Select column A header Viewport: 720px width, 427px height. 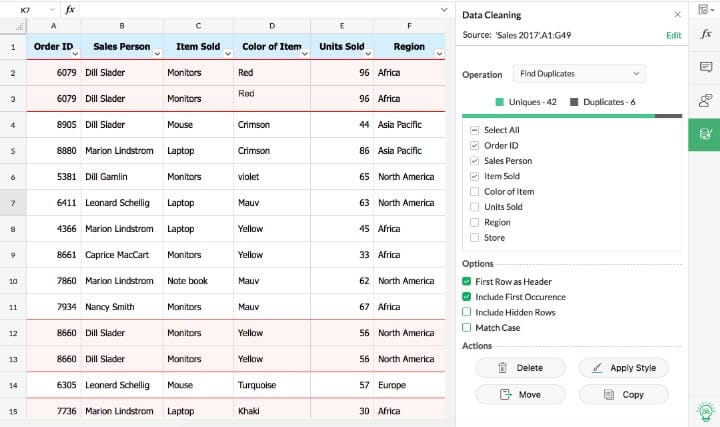coord(54,26)
